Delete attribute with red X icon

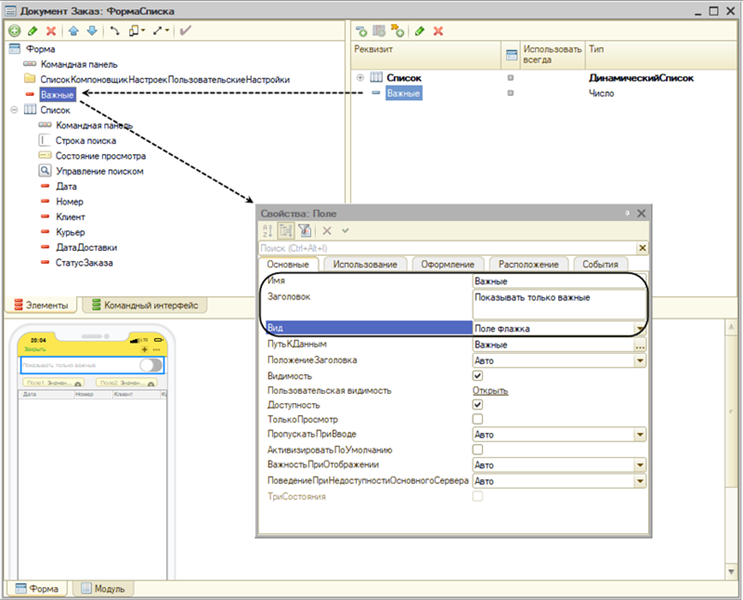click(x=438, y=32)
